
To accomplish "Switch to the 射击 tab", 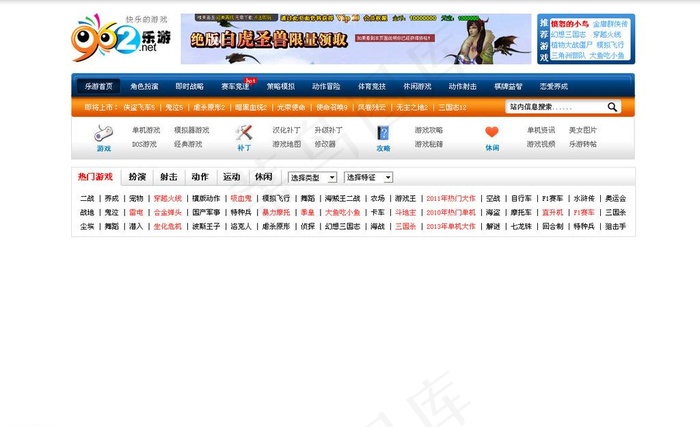I will 168,177.
